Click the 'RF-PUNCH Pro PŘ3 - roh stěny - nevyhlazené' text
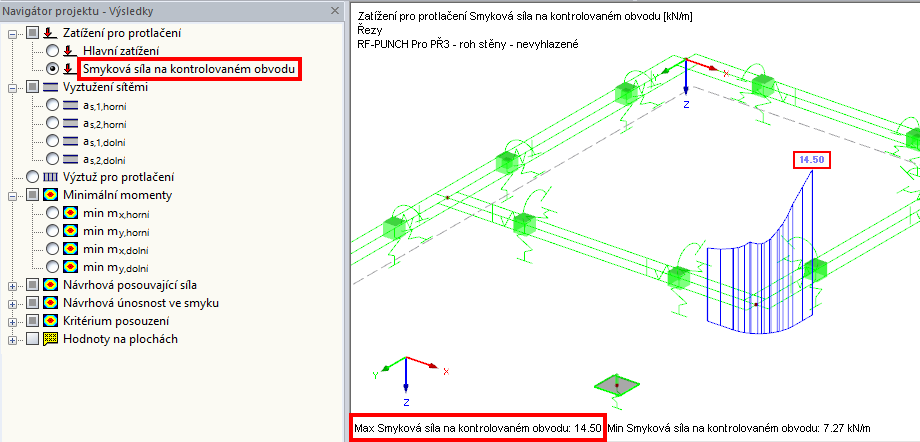This screenshot has height=442, width=920. 469,45
